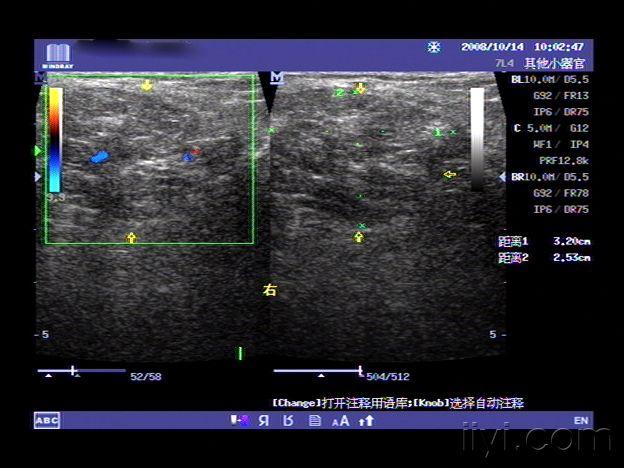Select the yellow down arrow atop right image
This screenshot has height=468, width=624.
point(361,88)
